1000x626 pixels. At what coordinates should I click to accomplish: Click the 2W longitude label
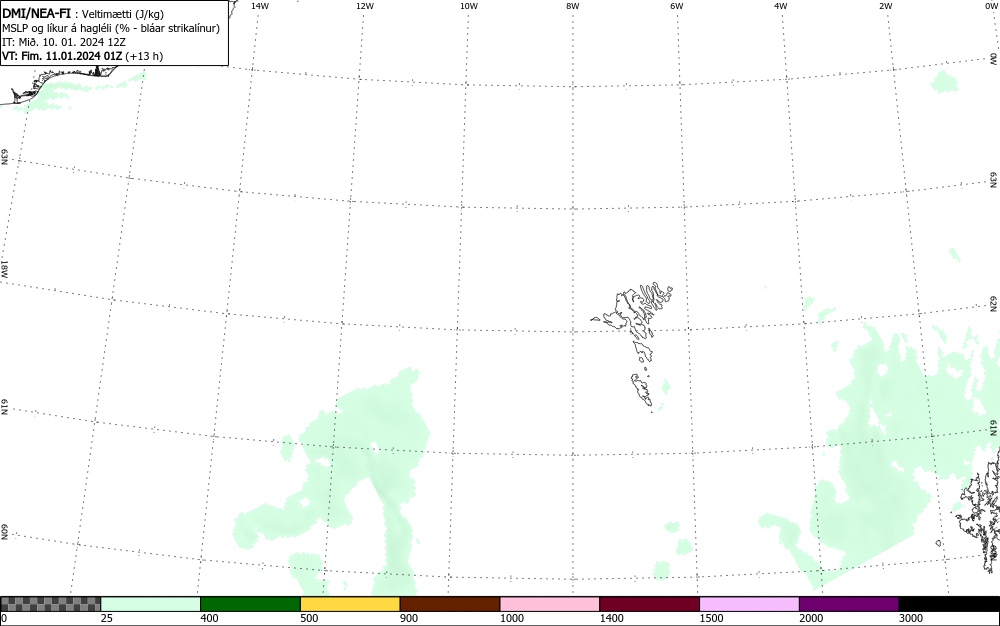click(x=885, y=6)
